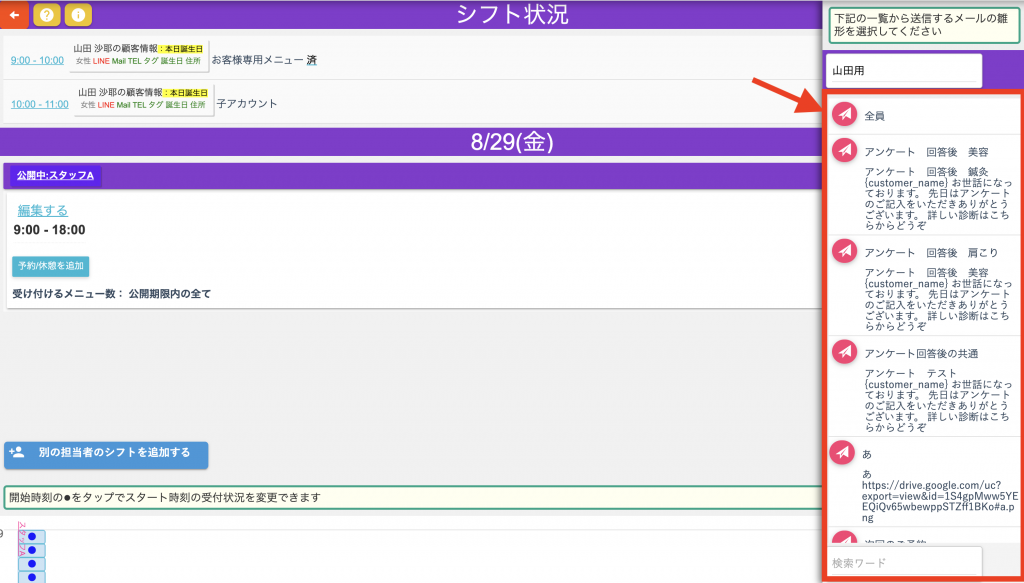Image resolution: width=1024 pixels, height=583 pixels.
Task: Click send icon for アンケート 回答後 美容
Action: (845, 151)
